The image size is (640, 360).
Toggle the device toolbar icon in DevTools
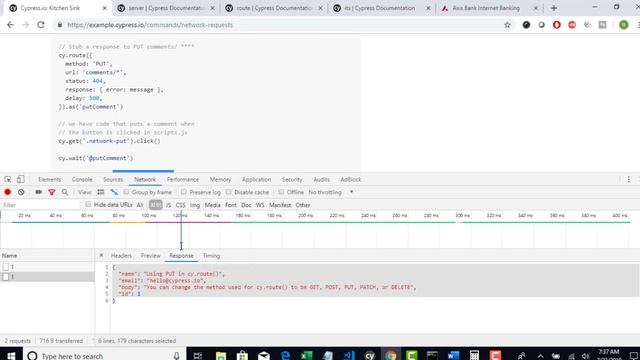point(20,180)
